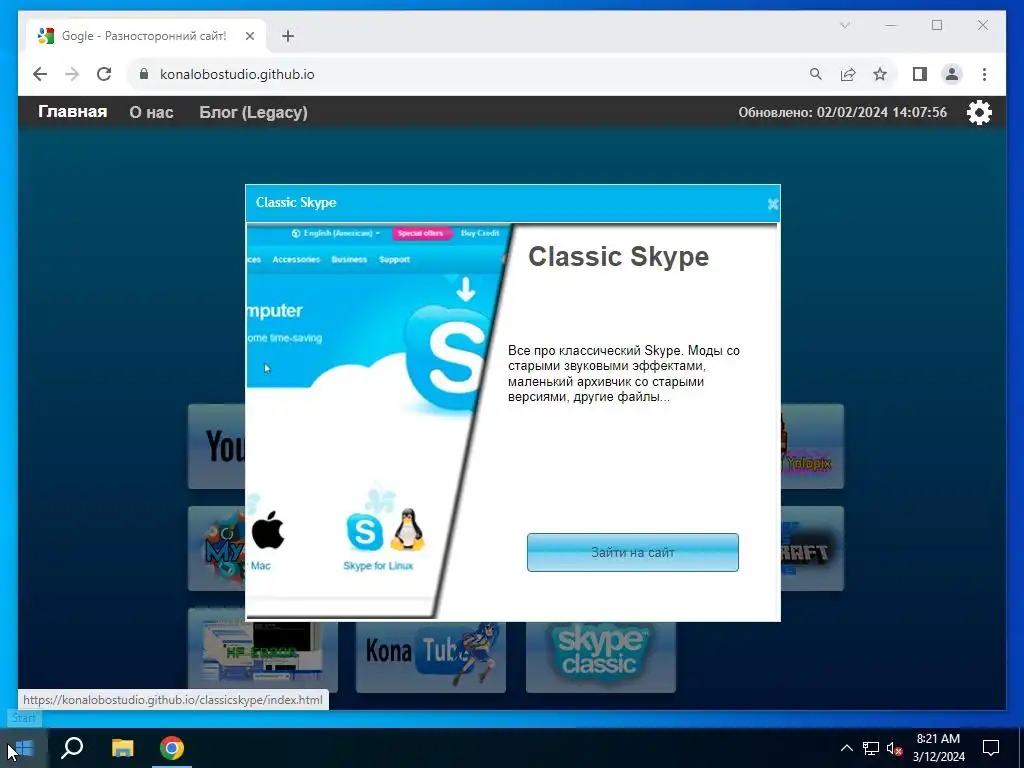Screen dimensions: 1024x768
Task: Close the Classic Skype popup dialog
Action: (x=773, y=204)
